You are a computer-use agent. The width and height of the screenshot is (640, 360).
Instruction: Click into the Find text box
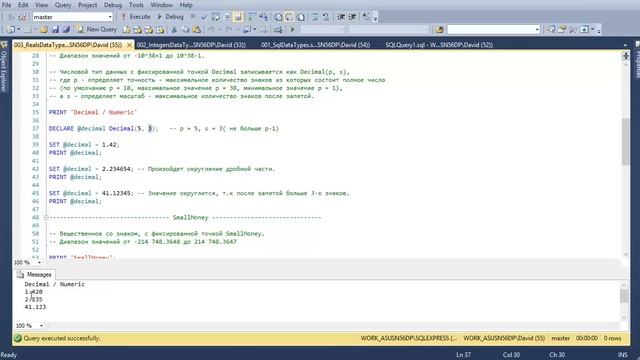(x=490, y=29)
